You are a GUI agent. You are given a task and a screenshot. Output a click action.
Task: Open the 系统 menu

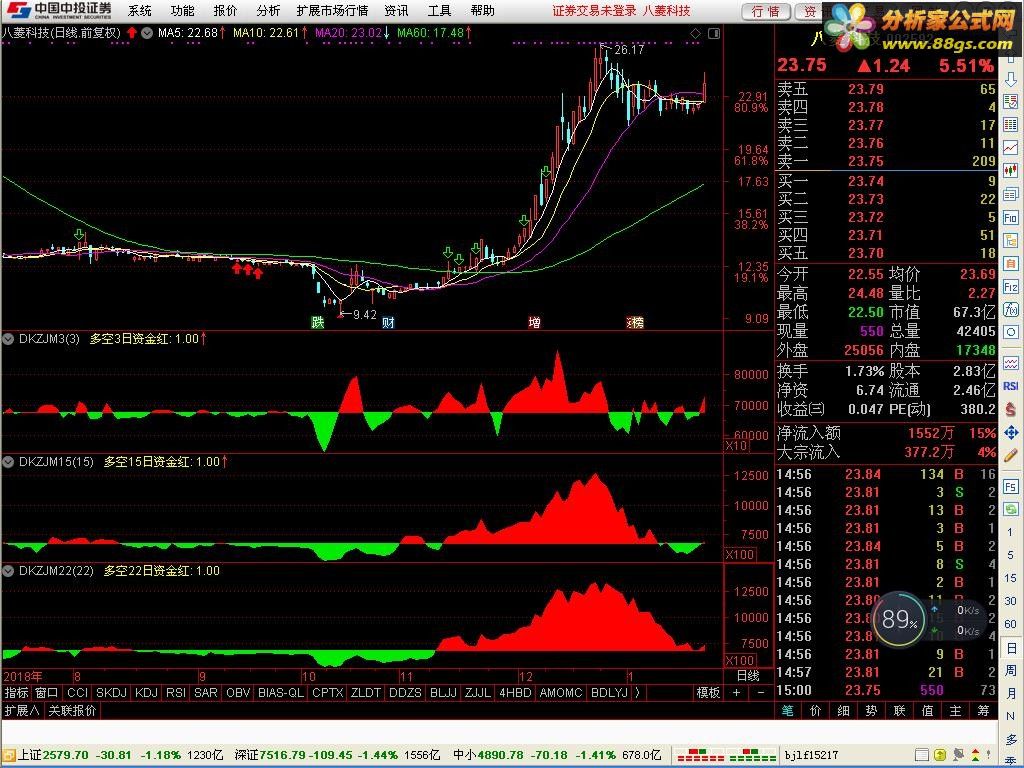pos(140,10)
